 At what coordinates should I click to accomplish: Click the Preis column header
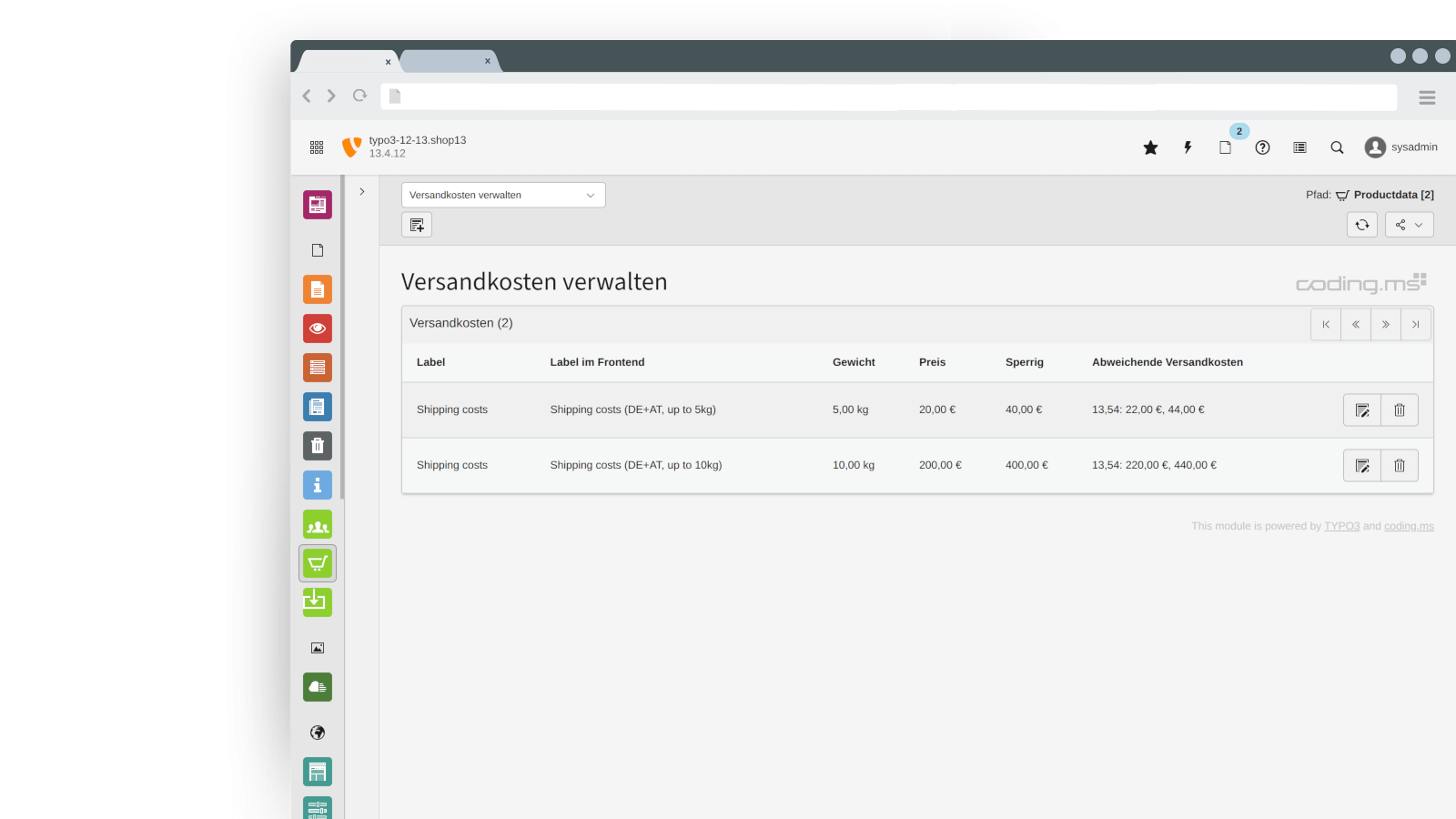[932, 362]
